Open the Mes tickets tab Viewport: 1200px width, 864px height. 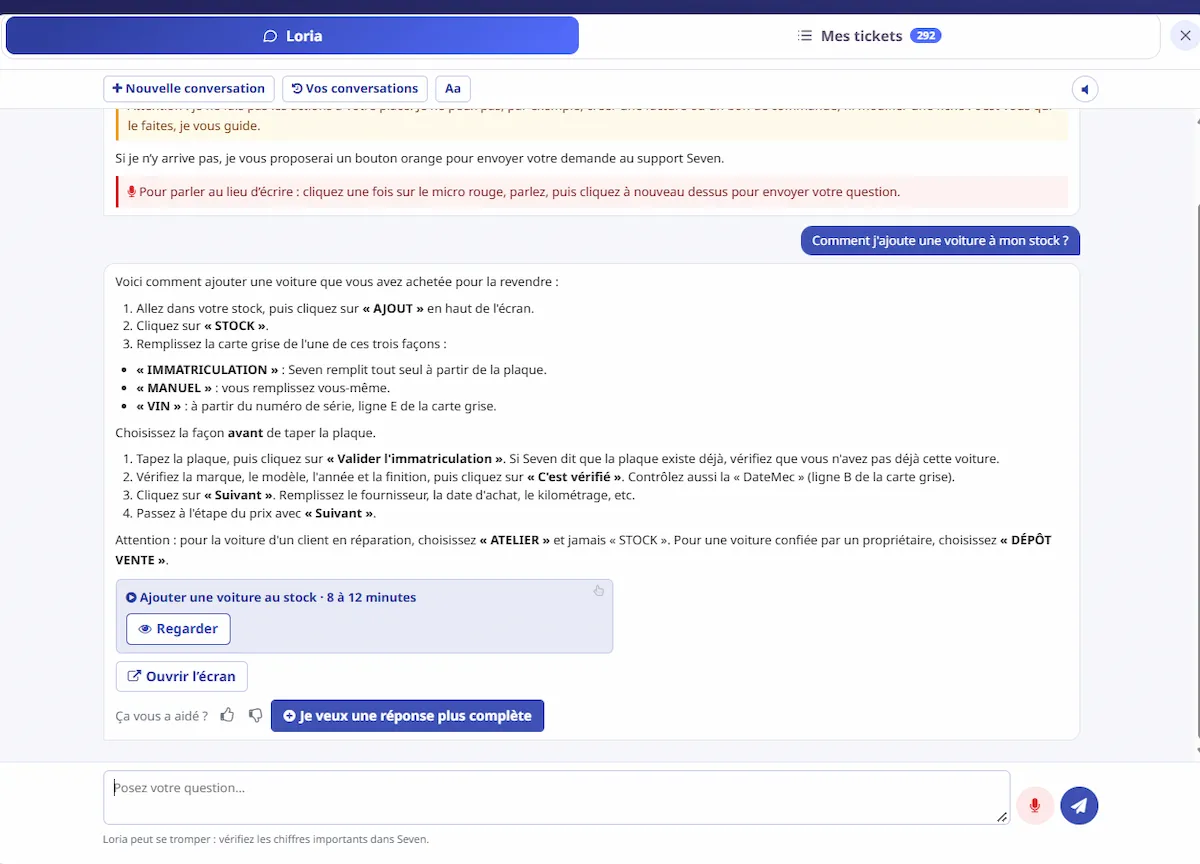[x=868, y=36]
